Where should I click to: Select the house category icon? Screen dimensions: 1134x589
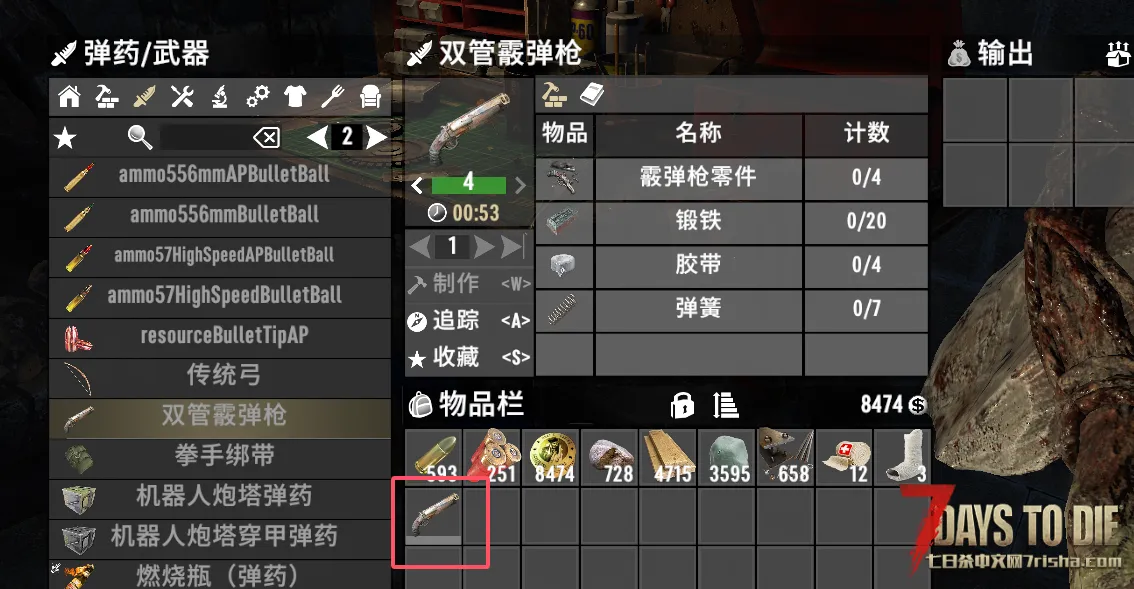click(x=69, y=97)
